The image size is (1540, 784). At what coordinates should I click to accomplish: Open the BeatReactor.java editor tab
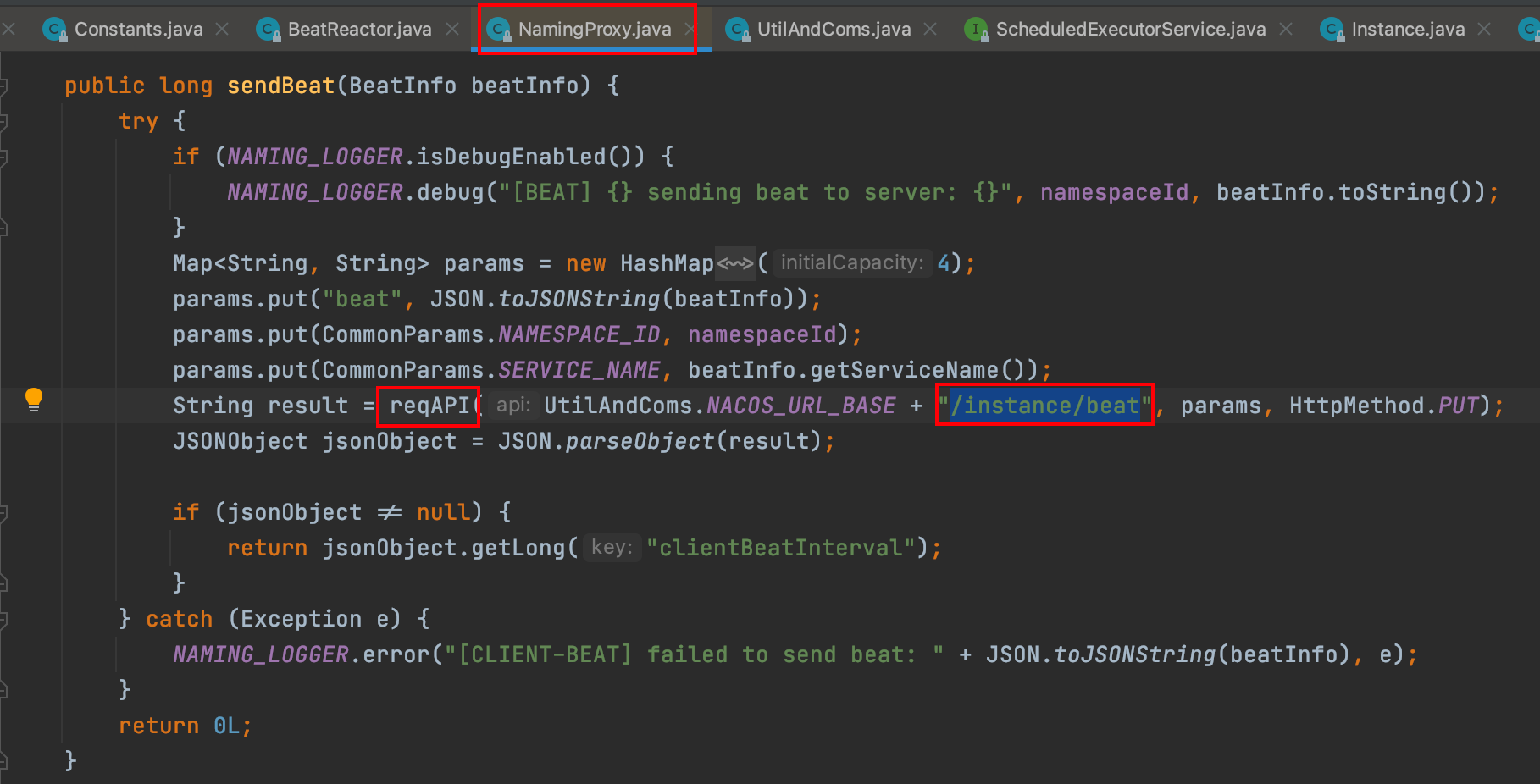click(360, 30)
